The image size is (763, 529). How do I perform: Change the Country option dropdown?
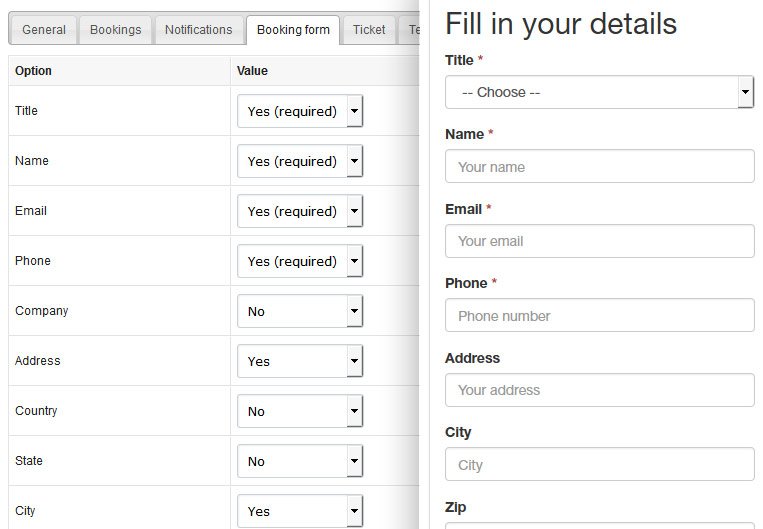click(x=300, y=411)
